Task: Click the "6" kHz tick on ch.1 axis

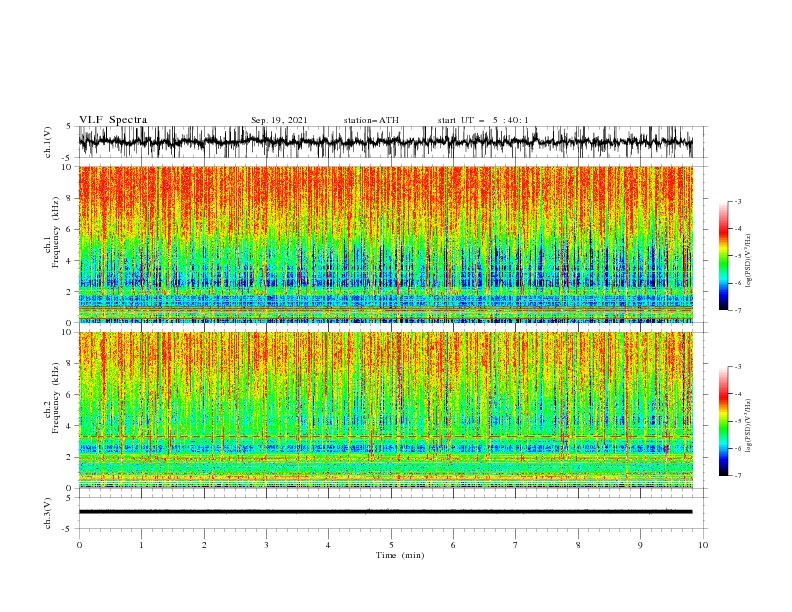Action: (70, 229)
